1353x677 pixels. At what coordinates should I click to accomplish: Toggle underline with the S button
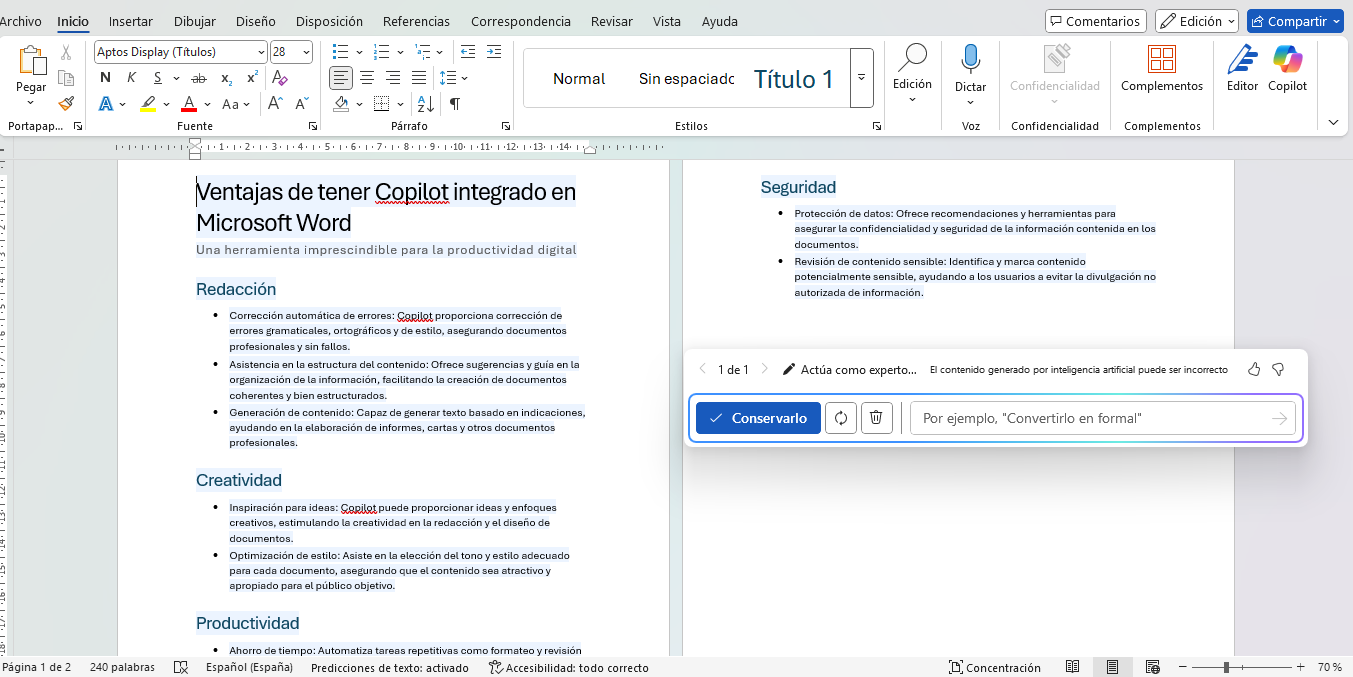tap(159, 78)
